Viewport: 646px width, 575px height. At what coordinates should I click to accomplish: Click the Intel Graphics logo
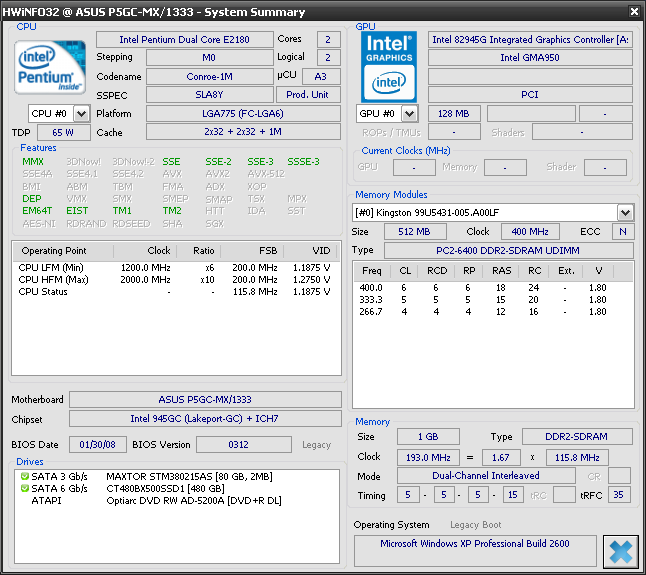389,65
